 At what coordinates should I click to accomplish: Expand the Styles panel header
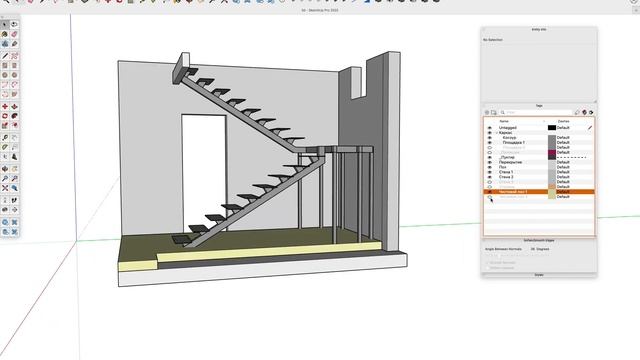[539, 275]
